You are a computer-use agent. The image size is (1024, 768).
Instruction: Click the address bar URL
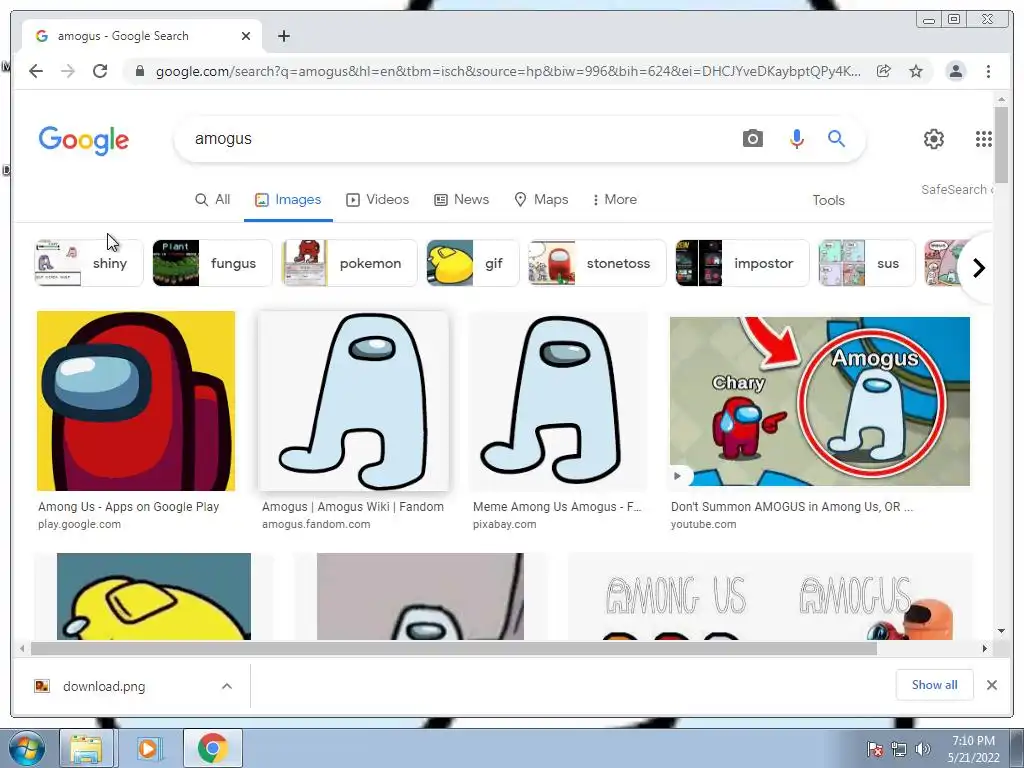coord(508,71)
